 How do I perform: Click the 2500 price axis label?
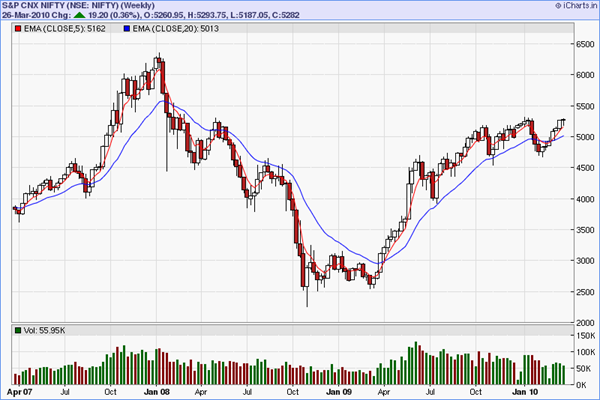pos(585,292)
